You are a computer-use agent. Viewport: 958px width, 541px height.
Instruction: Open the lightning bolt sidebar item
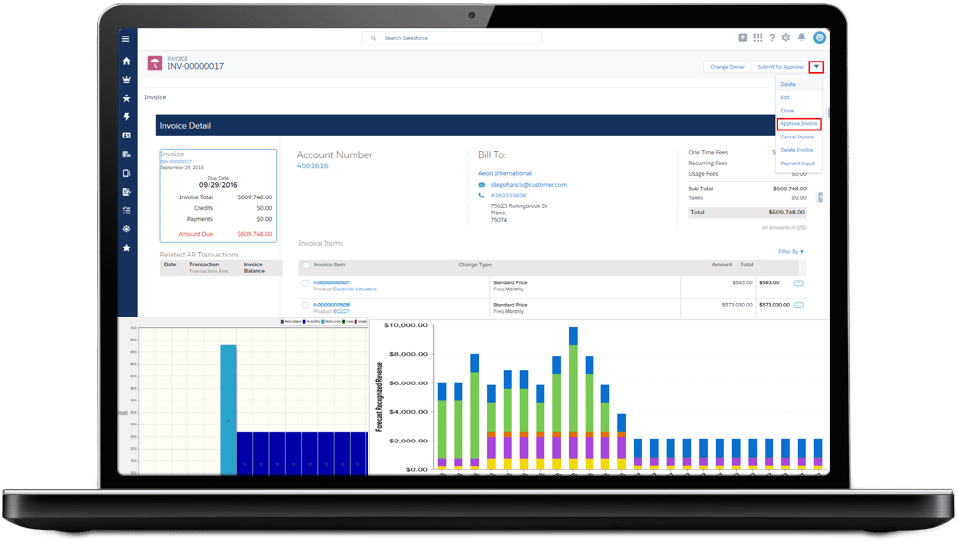click(126, 117)
